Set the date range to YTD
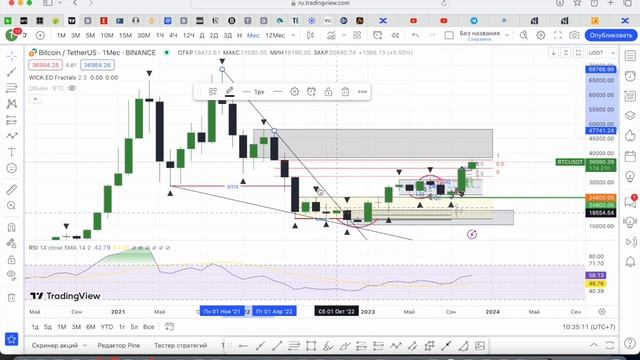Image resolution: width=640 pixels, height=360 pixels. click(x=107, y=327)
